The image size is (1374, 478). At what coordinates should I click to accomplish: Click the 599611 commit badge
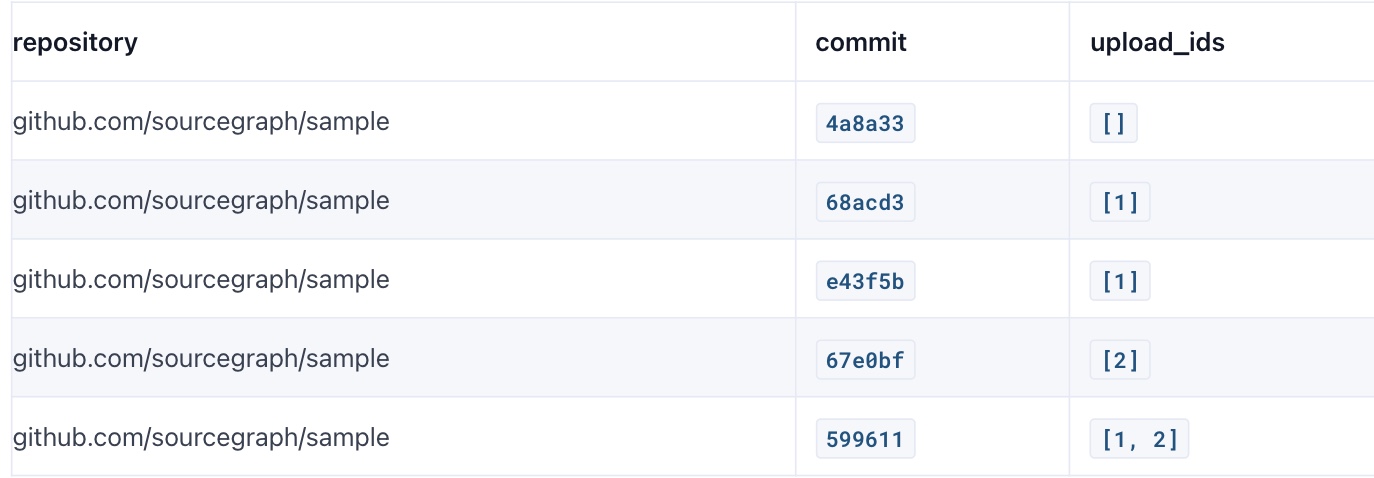(x=865, y=440)
